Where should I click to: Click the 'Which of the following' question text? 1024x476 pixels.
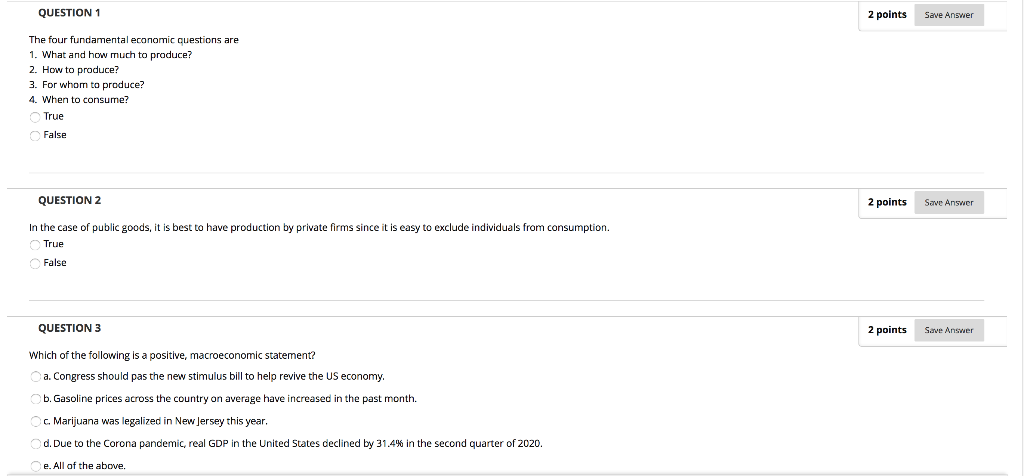tap(172, 355)
